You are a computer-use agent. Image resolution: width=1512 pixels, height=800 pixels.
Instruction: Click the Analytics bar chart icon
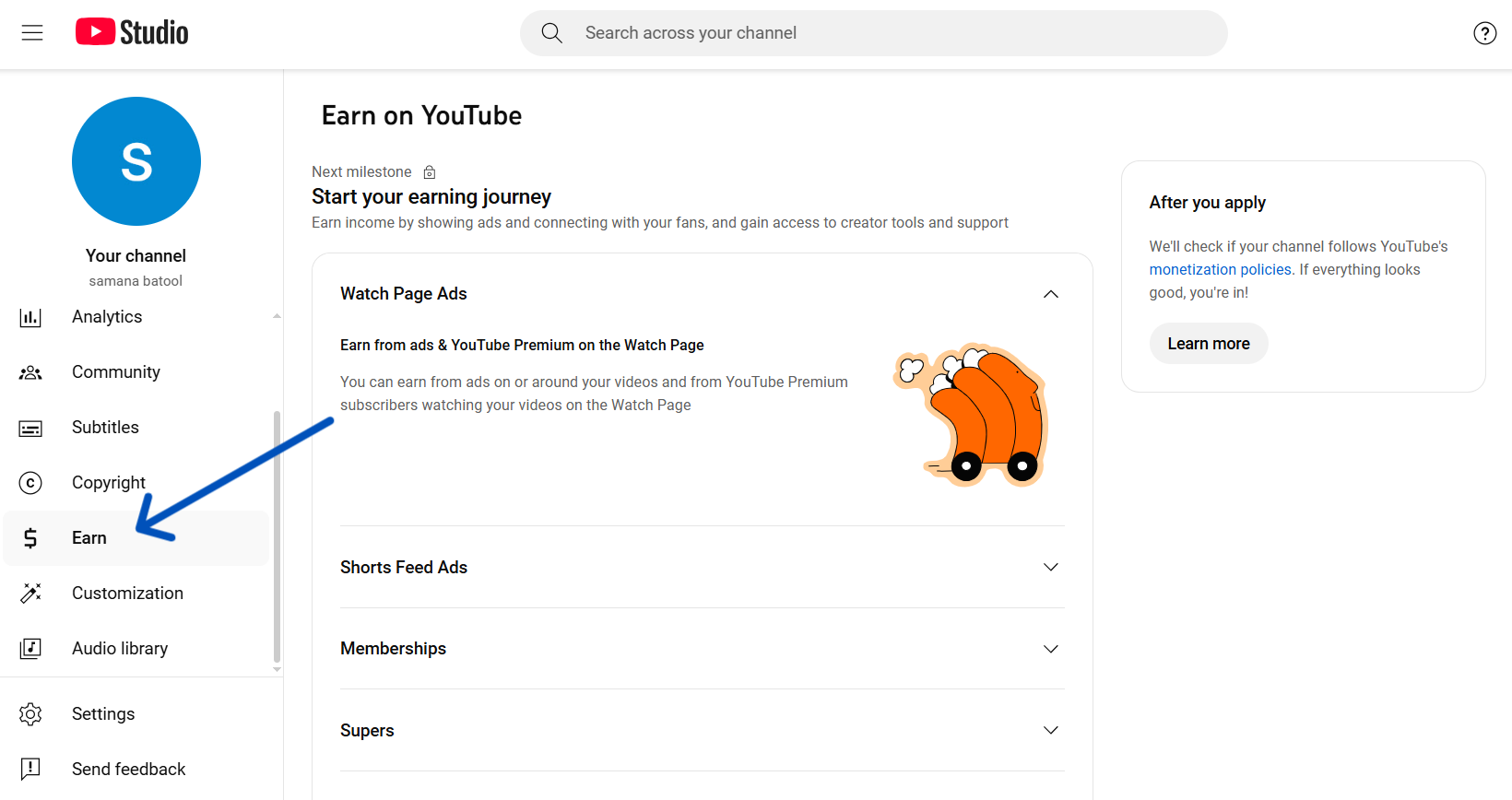point(30,317)
